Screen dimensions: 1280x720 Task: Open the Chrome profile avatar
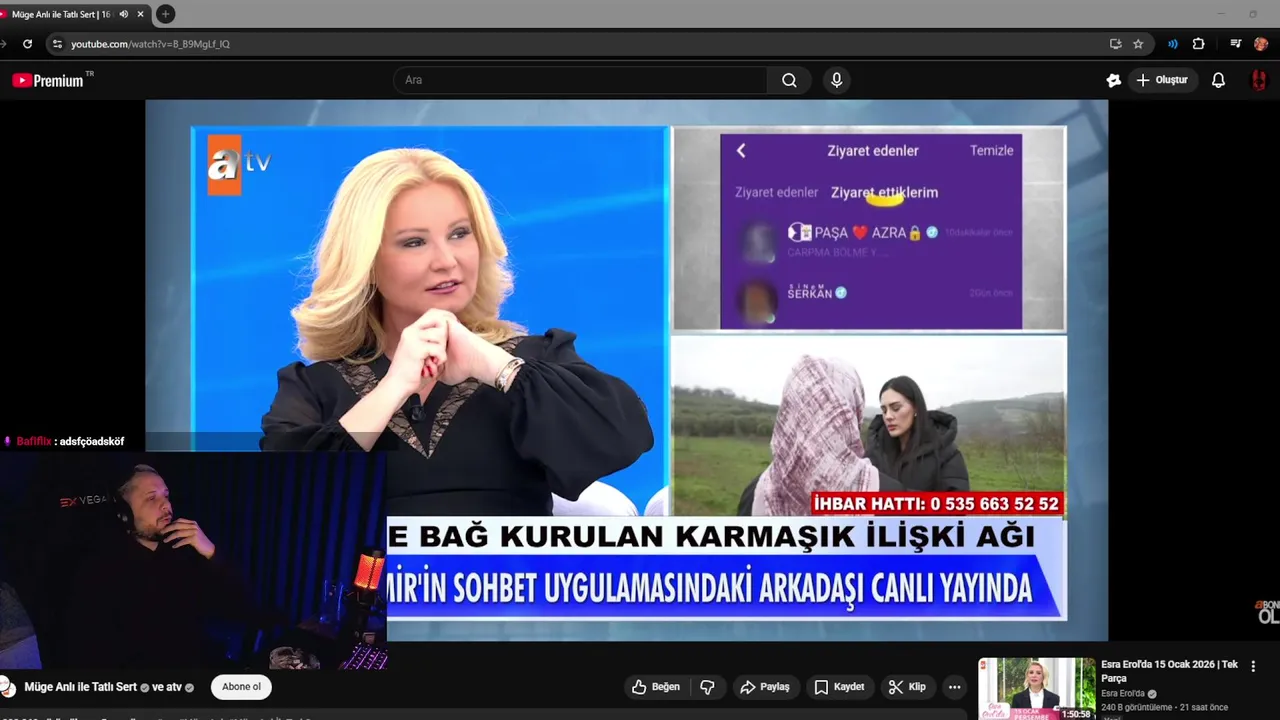tap(1260, 44)
